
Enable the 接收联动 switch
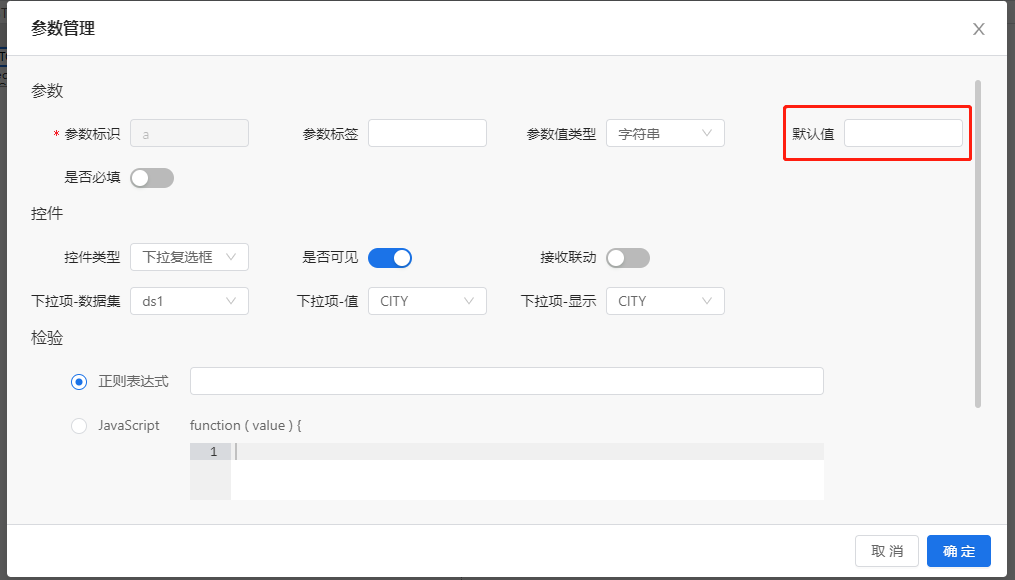click(628, 258)
